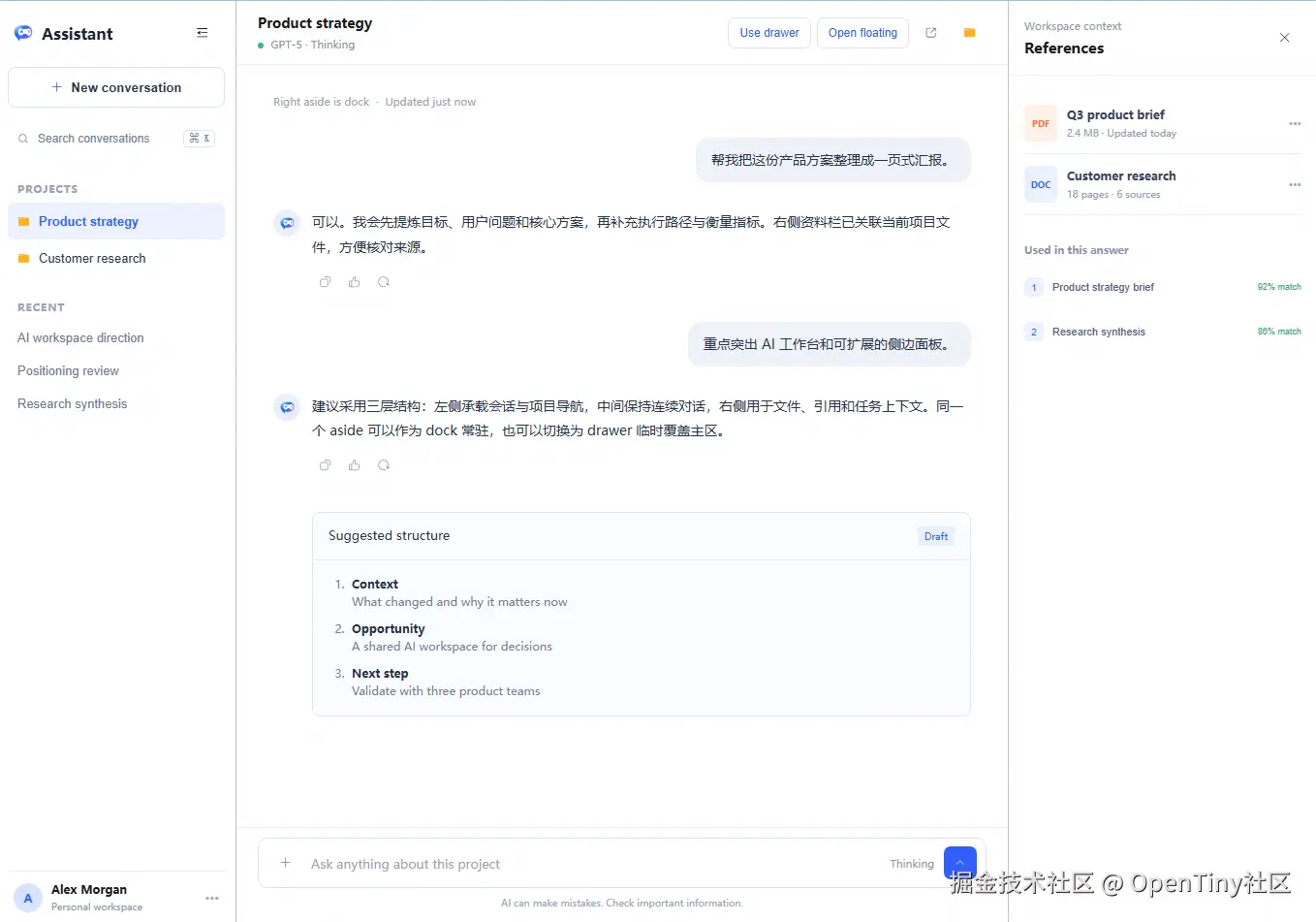Click the Product strategy conversation title
This screenshot has width=1316, height=922.
(315, 23)
